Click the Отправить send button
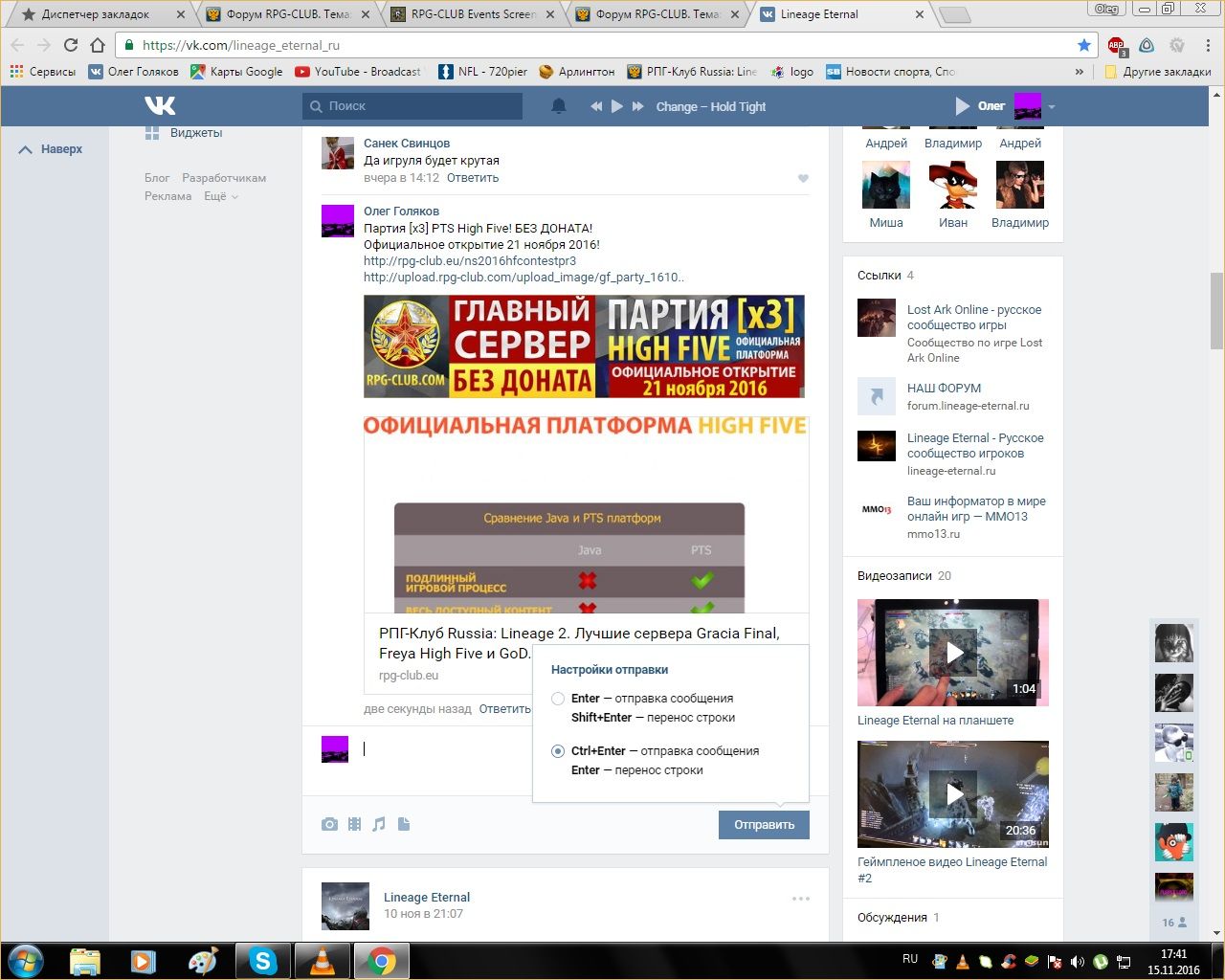 (x=764, y=825)
